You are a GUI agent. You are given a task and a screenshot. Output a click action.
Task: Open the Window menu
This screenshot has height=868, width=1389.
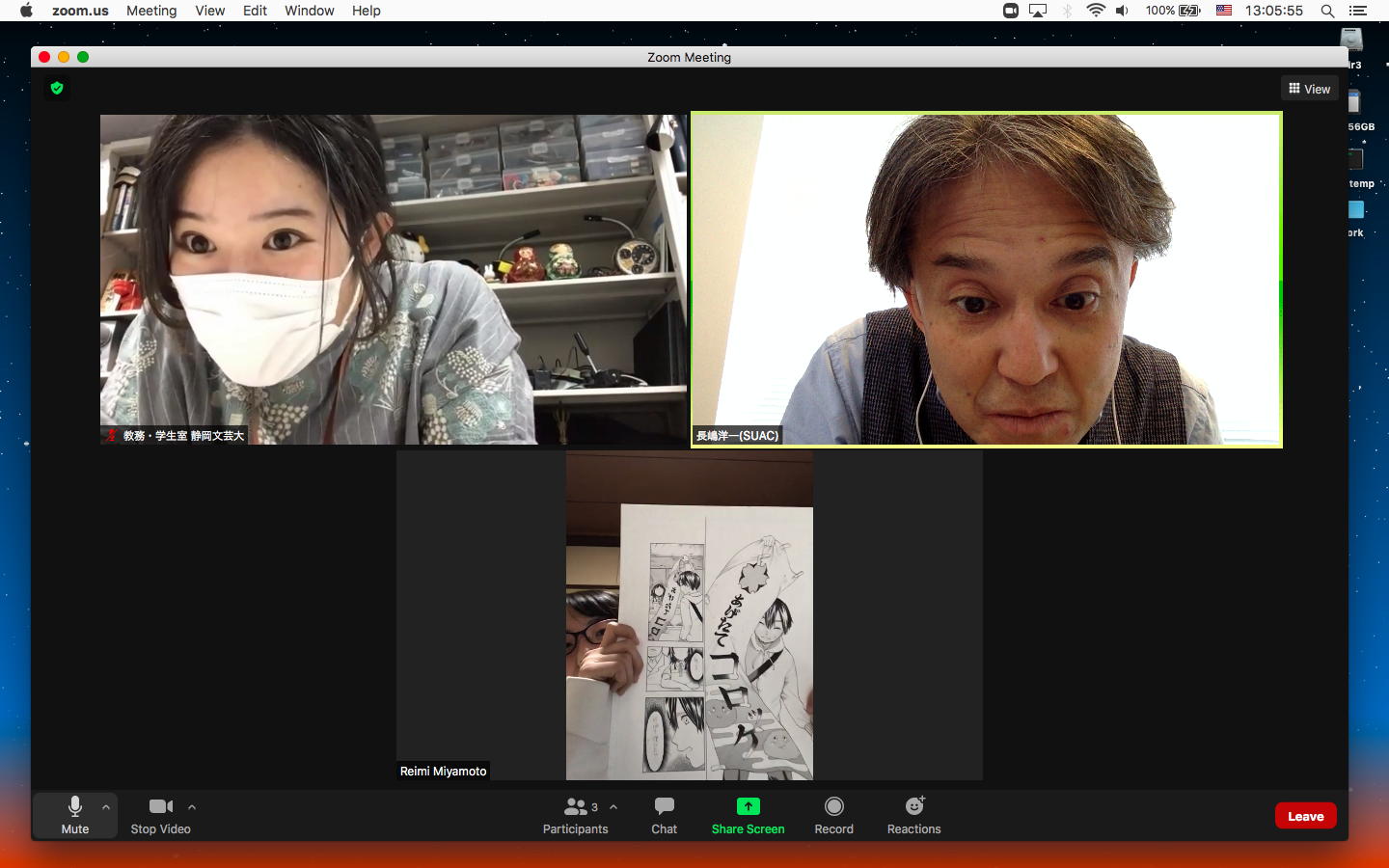310,11
